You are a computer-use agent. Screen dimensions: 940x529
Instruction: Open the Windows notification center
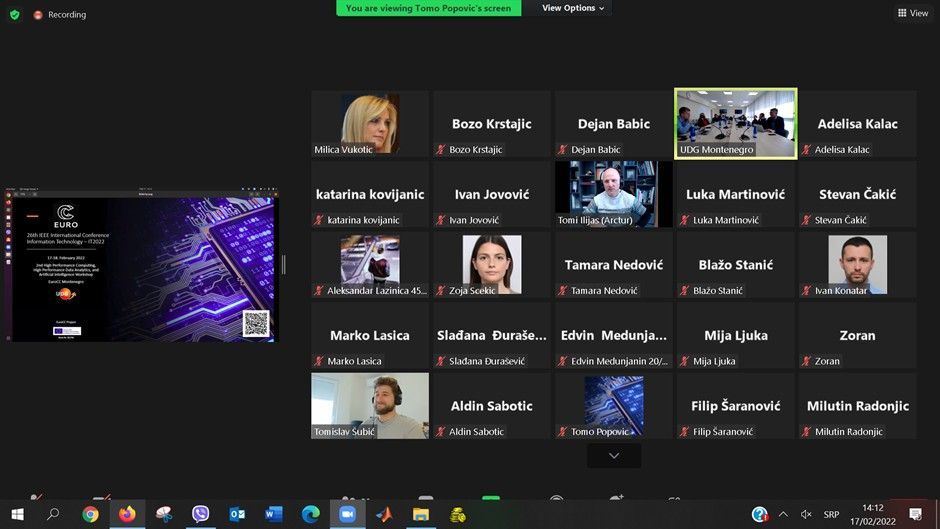coord(915,514)
